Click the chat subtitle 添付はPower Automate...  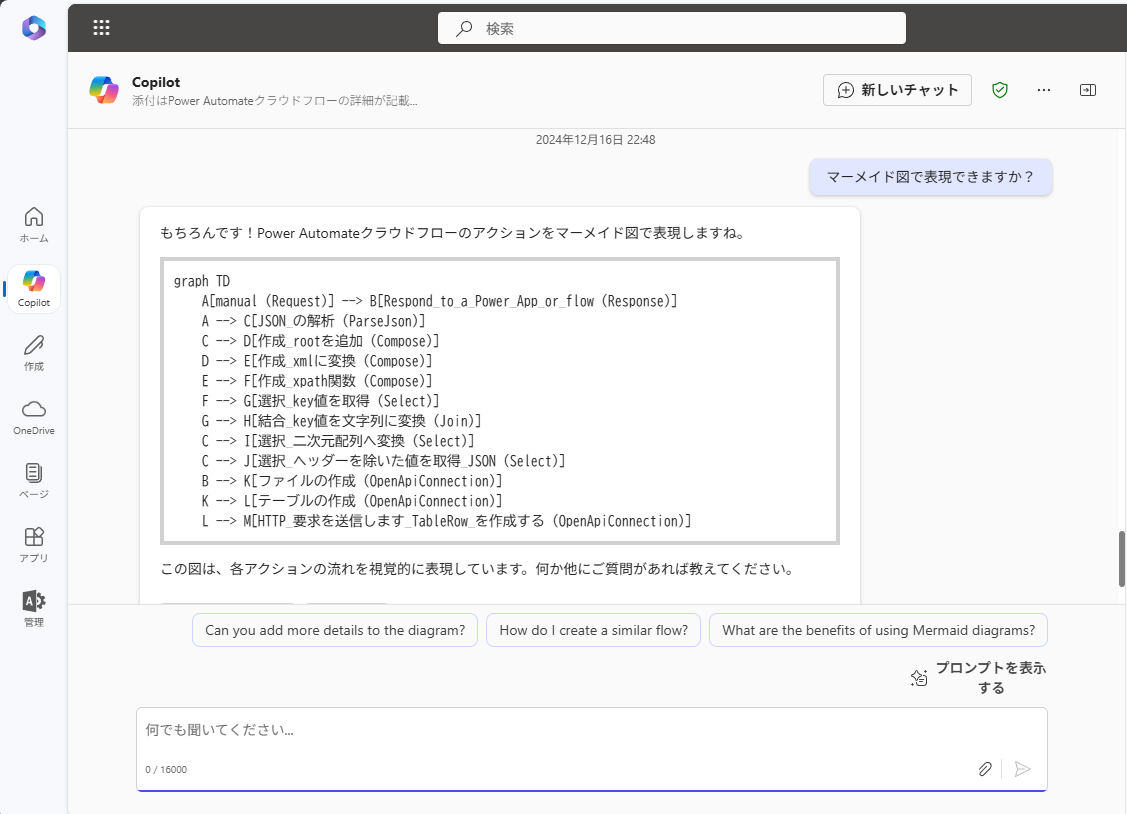(x=275, y=101)
